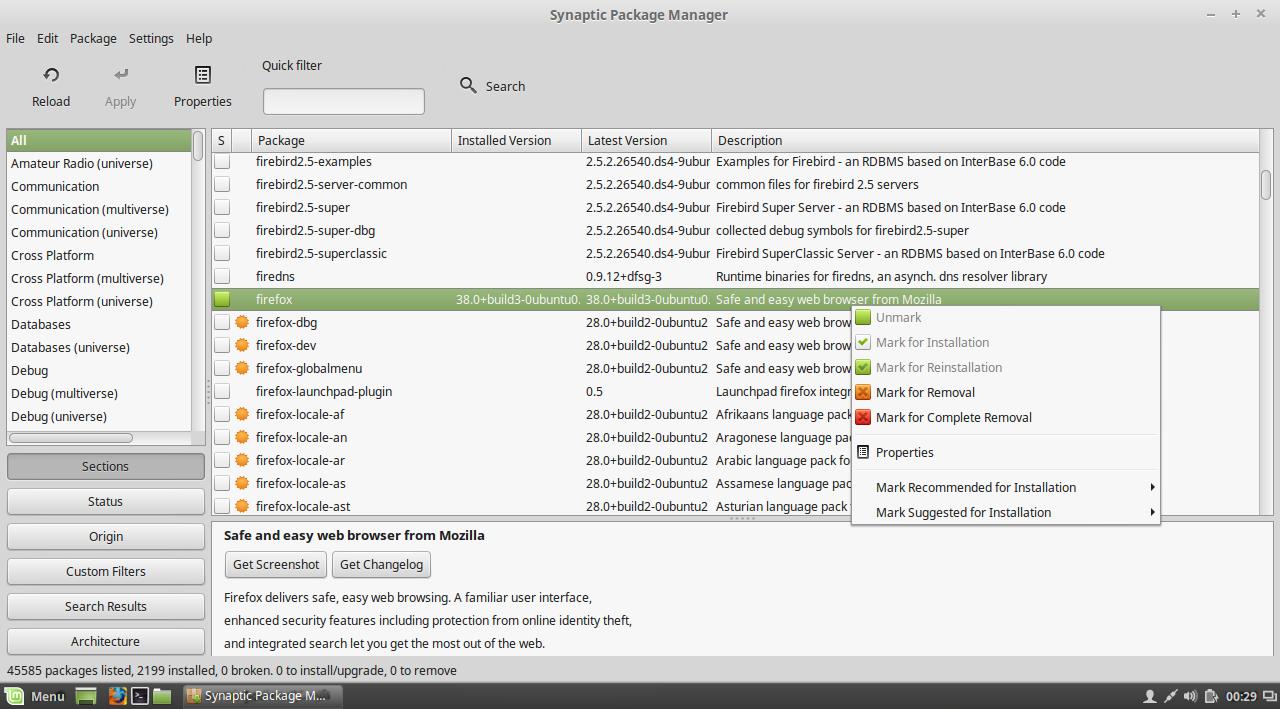Image resolution: width=1280 pixels, height=709 pixels.
Task: Click firefox-locale-ar supported star icon
Action: click(x=241, y=460)
